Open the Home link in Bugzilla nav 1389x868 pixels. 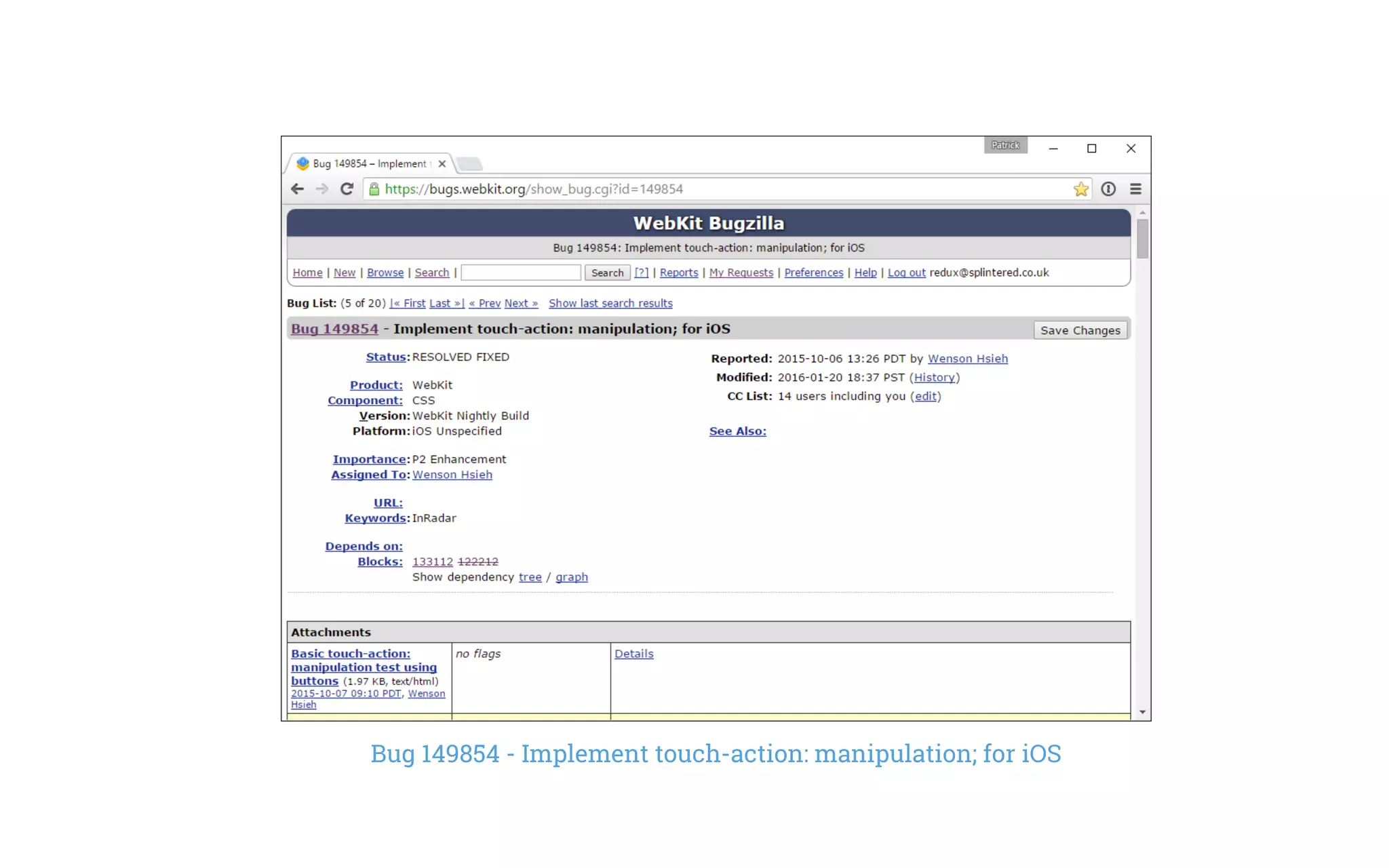click(x=307, y=273)
